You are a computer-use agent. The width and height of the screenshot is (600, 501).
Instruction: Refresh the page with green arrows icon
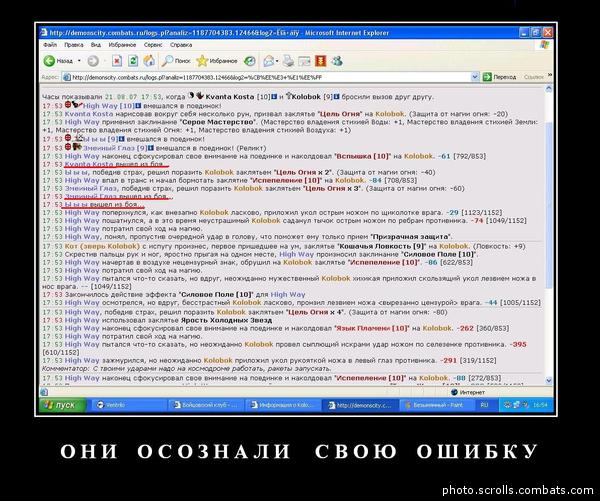coord(133,61)
